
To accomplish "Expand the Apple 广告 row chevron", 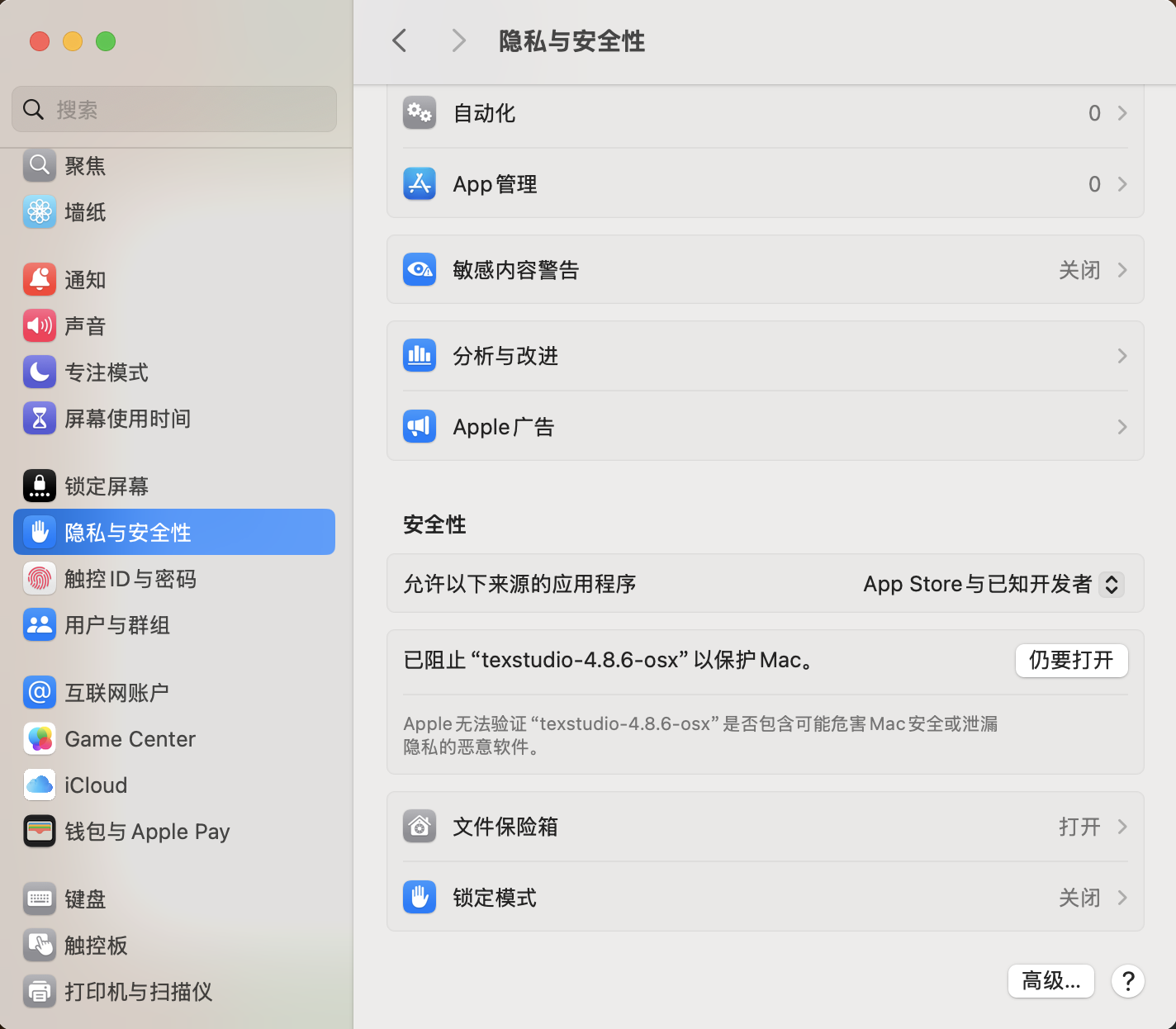I will coord(1122,427).
